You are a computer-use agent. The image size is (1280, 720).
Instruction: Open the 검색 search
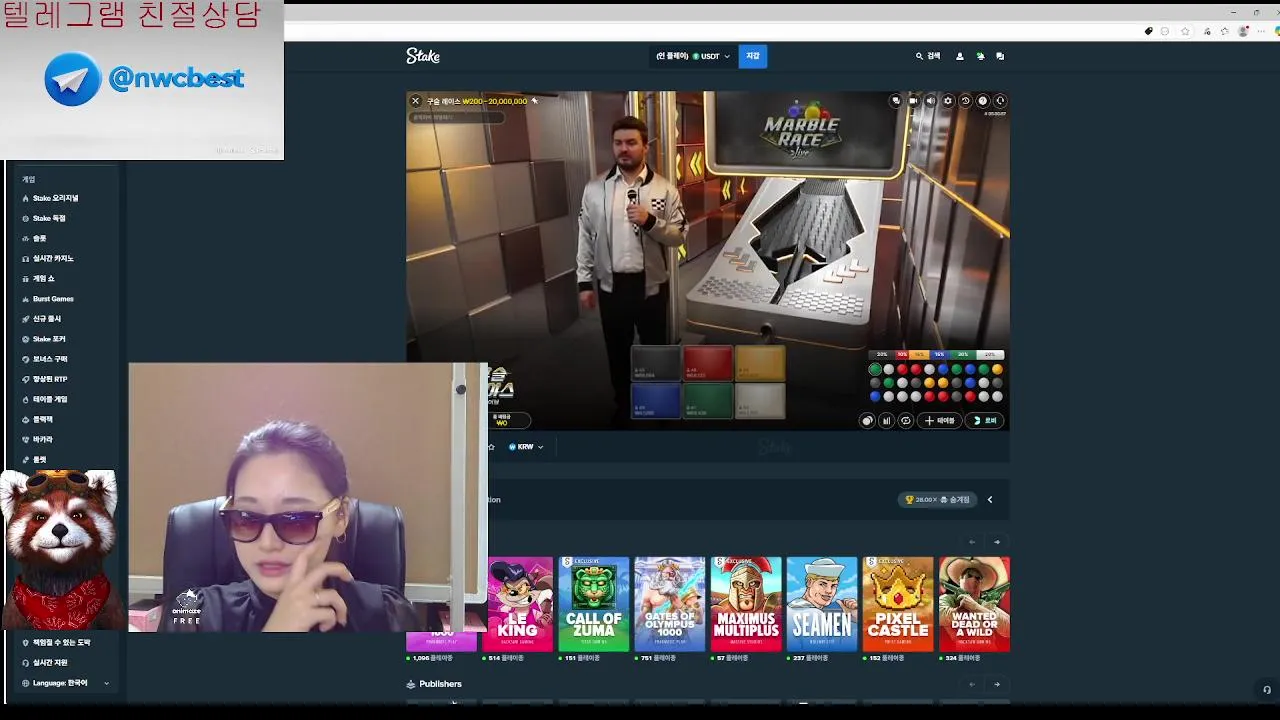928,56
